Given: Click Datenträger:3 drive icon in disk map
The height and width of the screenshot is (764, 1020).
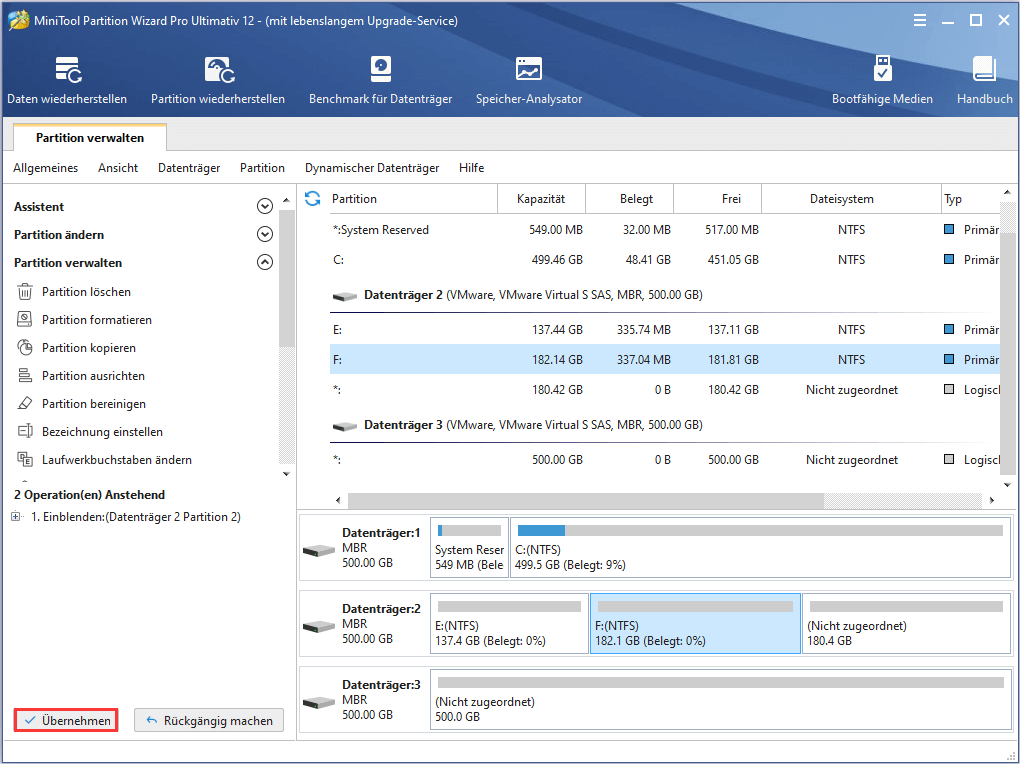Looking at the screenshot, I should click(319, 703).
